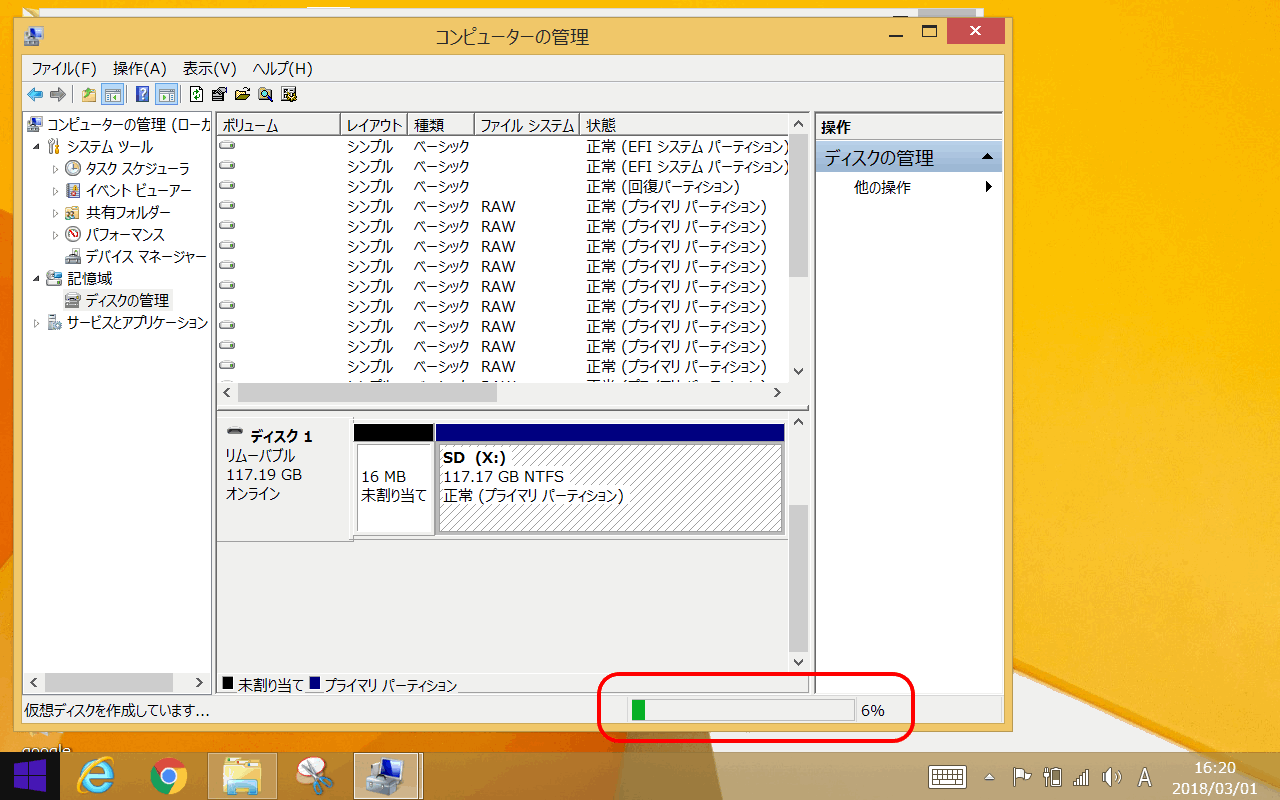Expand the サービスとアプリケーション node
1280x800 pixels.
pos(37,323)
